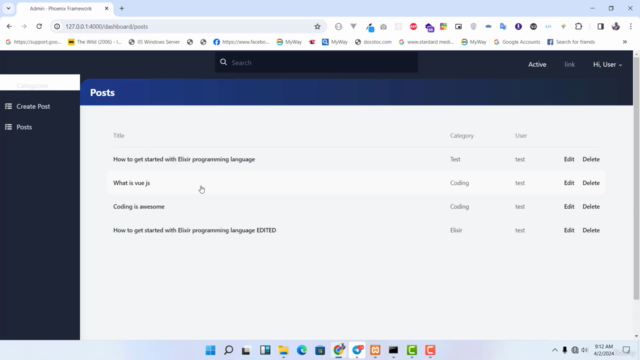Close the Admin - Phoenix Framework tab
Viewport: 640px width, 360px height.
tap(107, 8)
